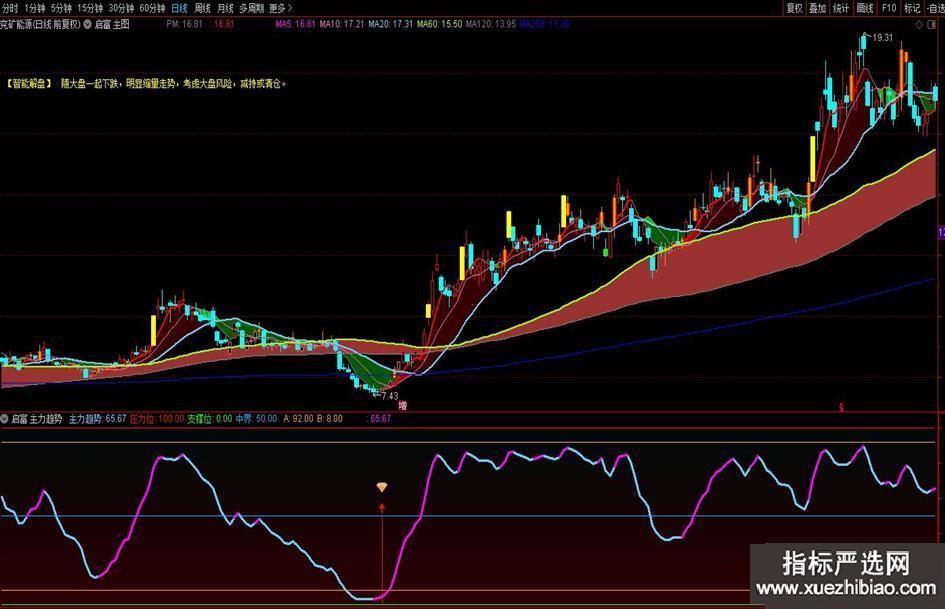Click the 标记 mark button
The height and width of the screenshot is (609, 945).
[x=912, y=8]
